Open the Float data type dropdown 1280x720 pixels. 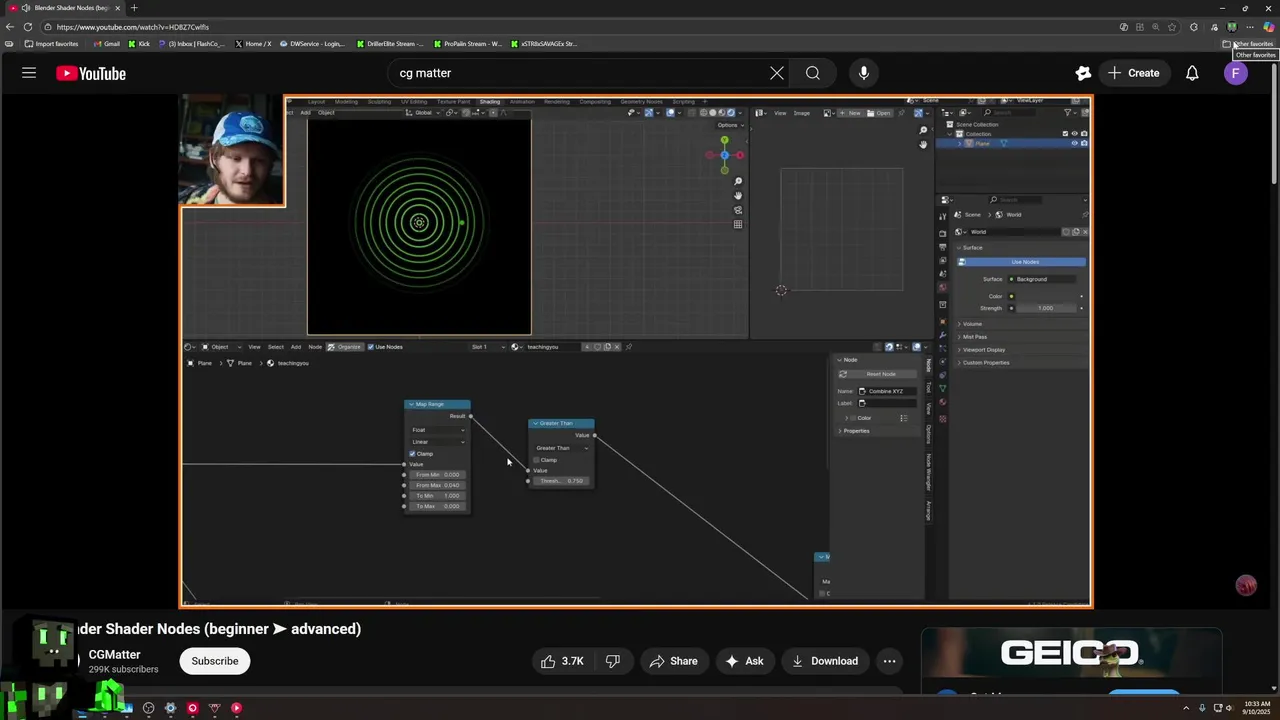tap(438, 430)
